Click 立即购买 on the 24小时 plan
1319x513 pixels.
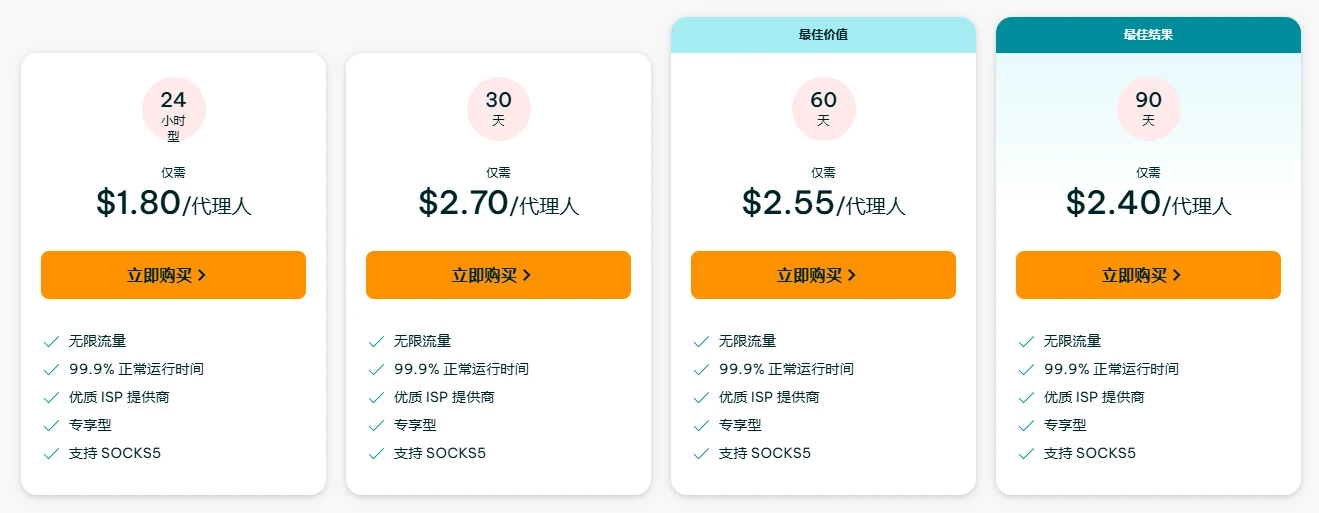pos(173,275)
